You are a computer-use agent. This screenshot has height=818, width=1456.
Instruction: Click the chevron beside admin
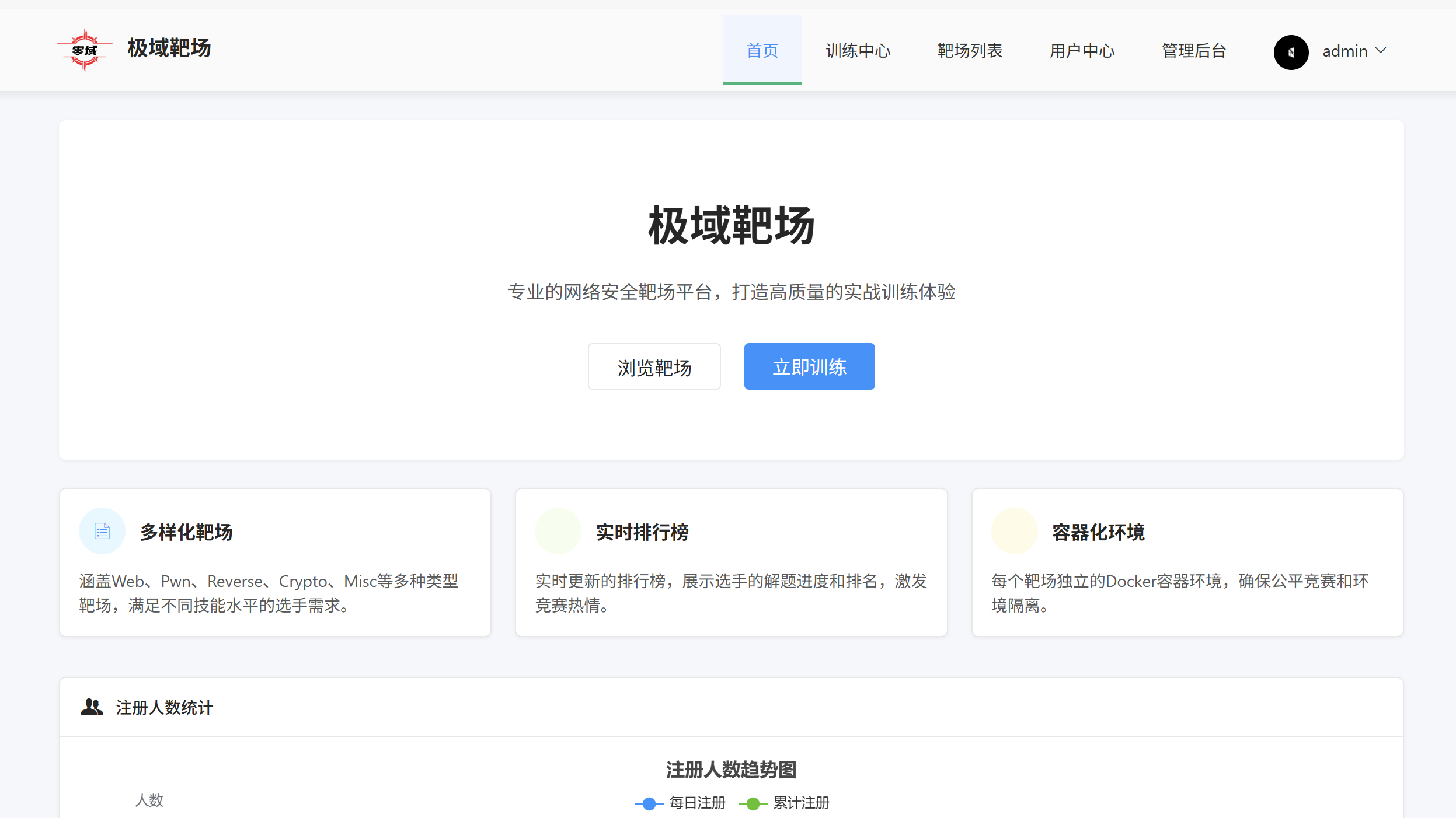[x=1381, y=51]
